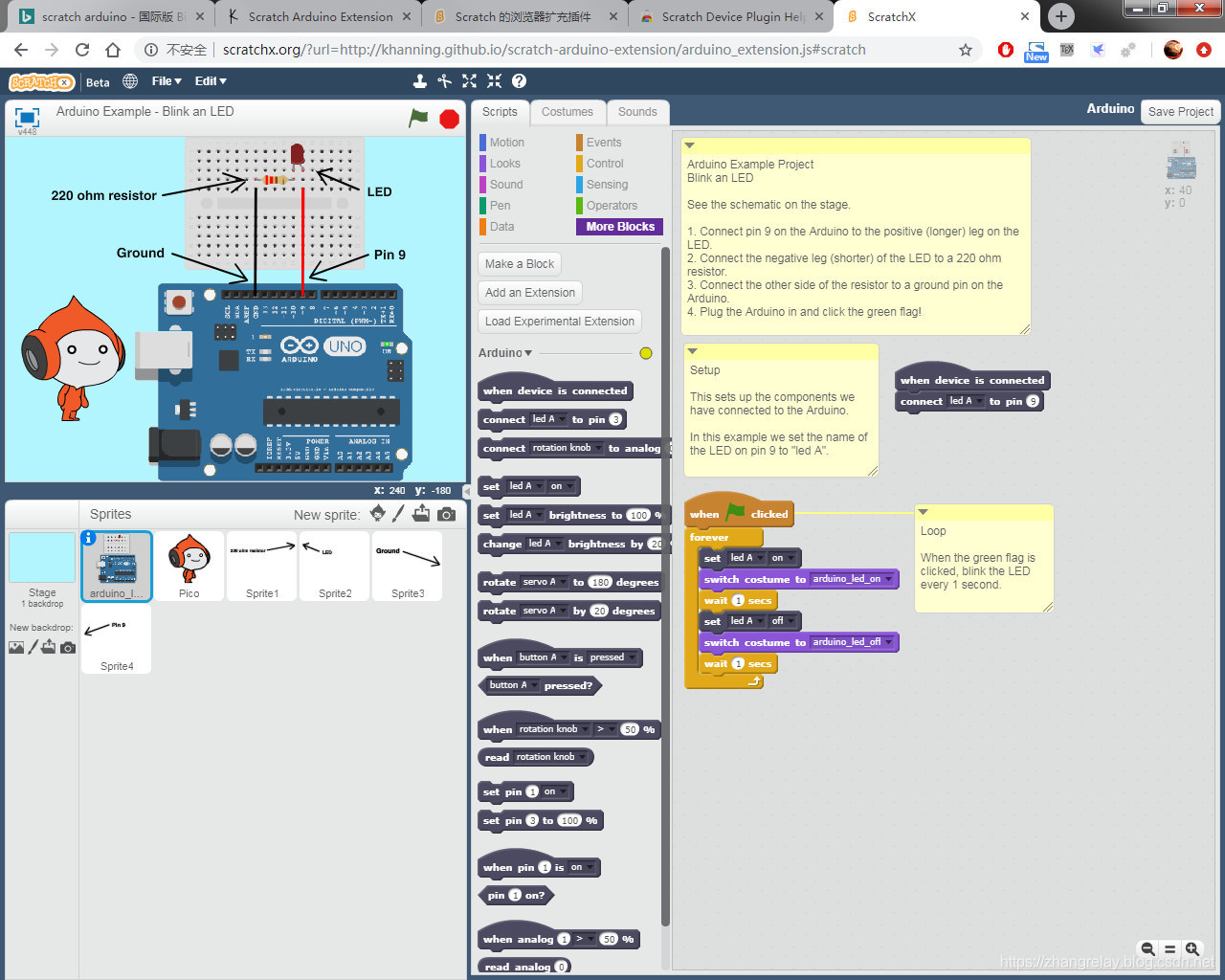This screenshot has width=1225, height=980.
Task: Click the 'when green flag clicked' hat block
Action: coord(738,513)
